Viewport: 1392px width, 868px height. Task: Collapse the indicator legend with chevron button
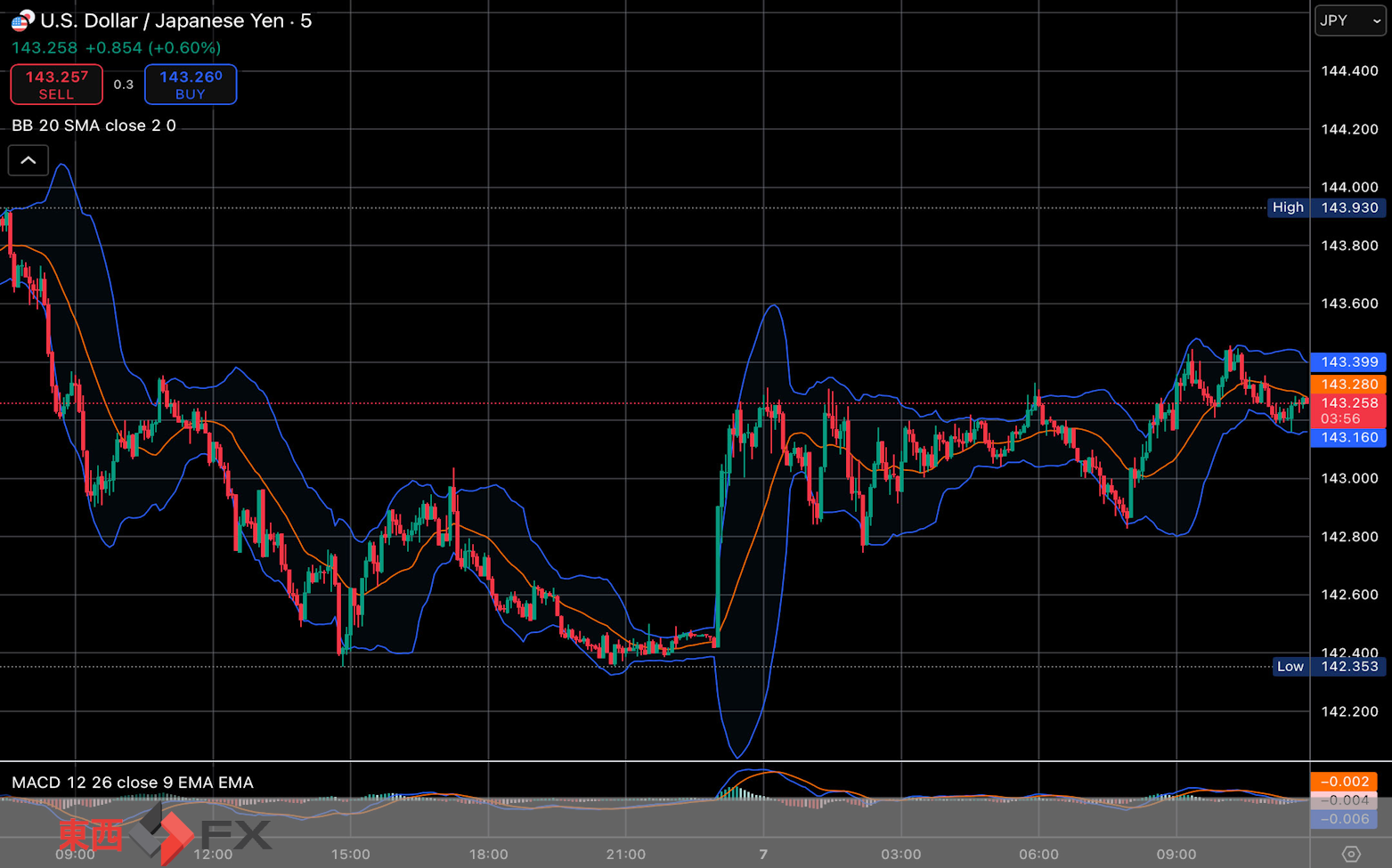click(28, 160)
